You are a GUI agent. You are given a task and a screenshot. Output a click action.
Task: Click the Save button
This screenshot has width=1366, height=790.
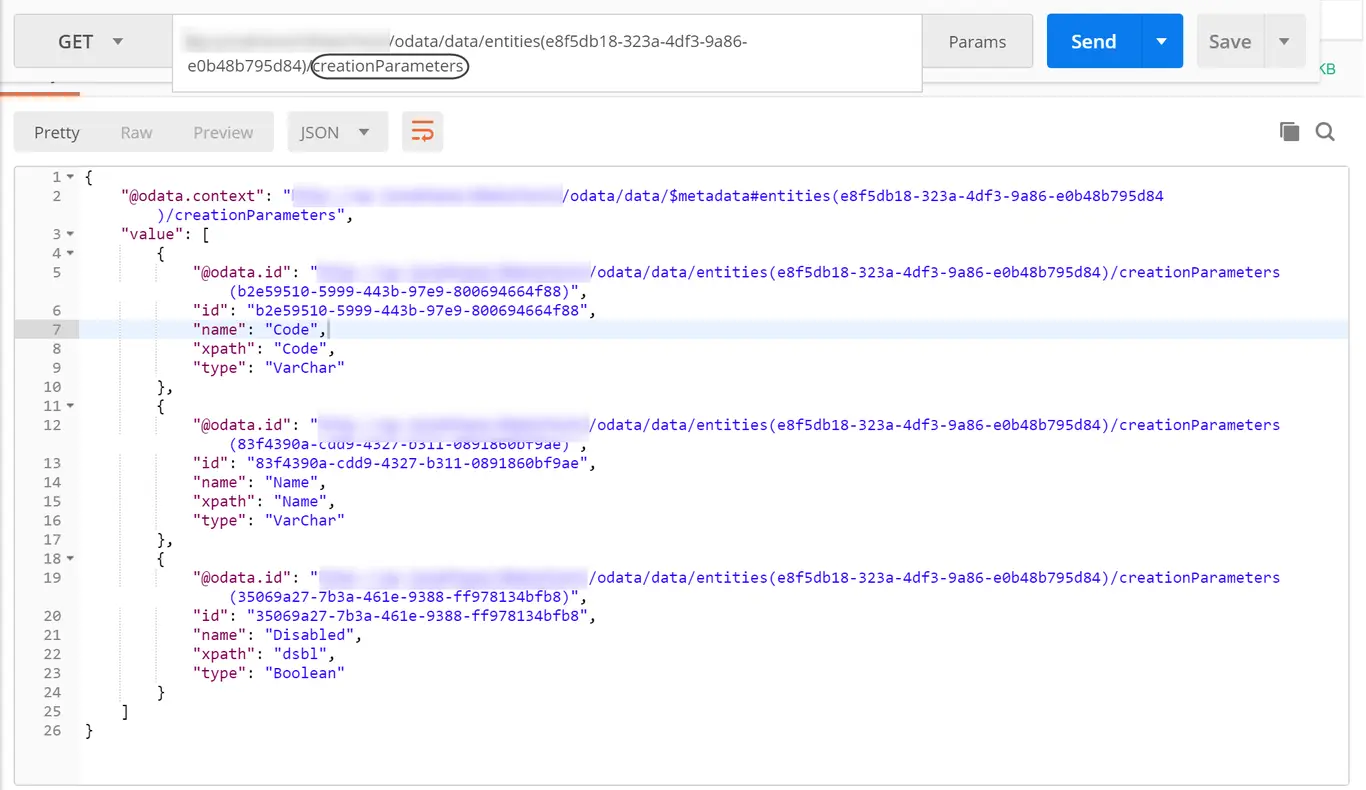(1230, 42)
